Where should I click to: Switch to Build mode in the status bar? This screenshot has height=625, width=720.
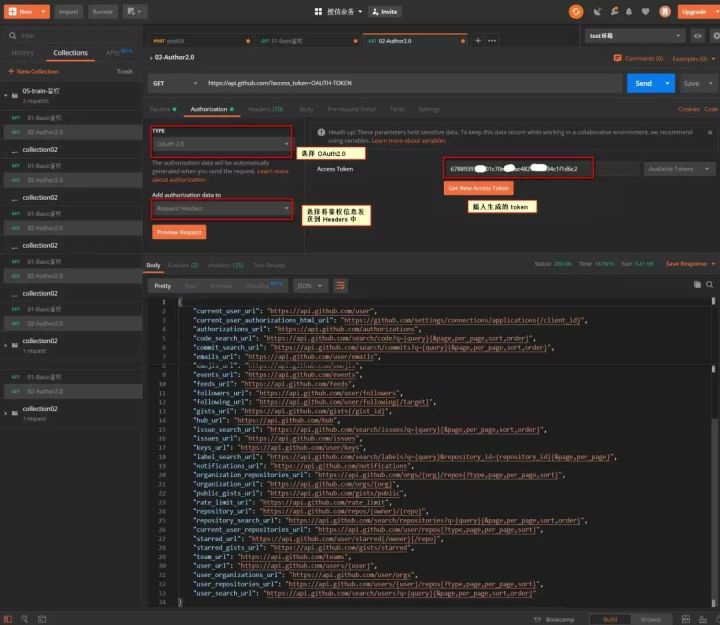[x=610, y=619]
